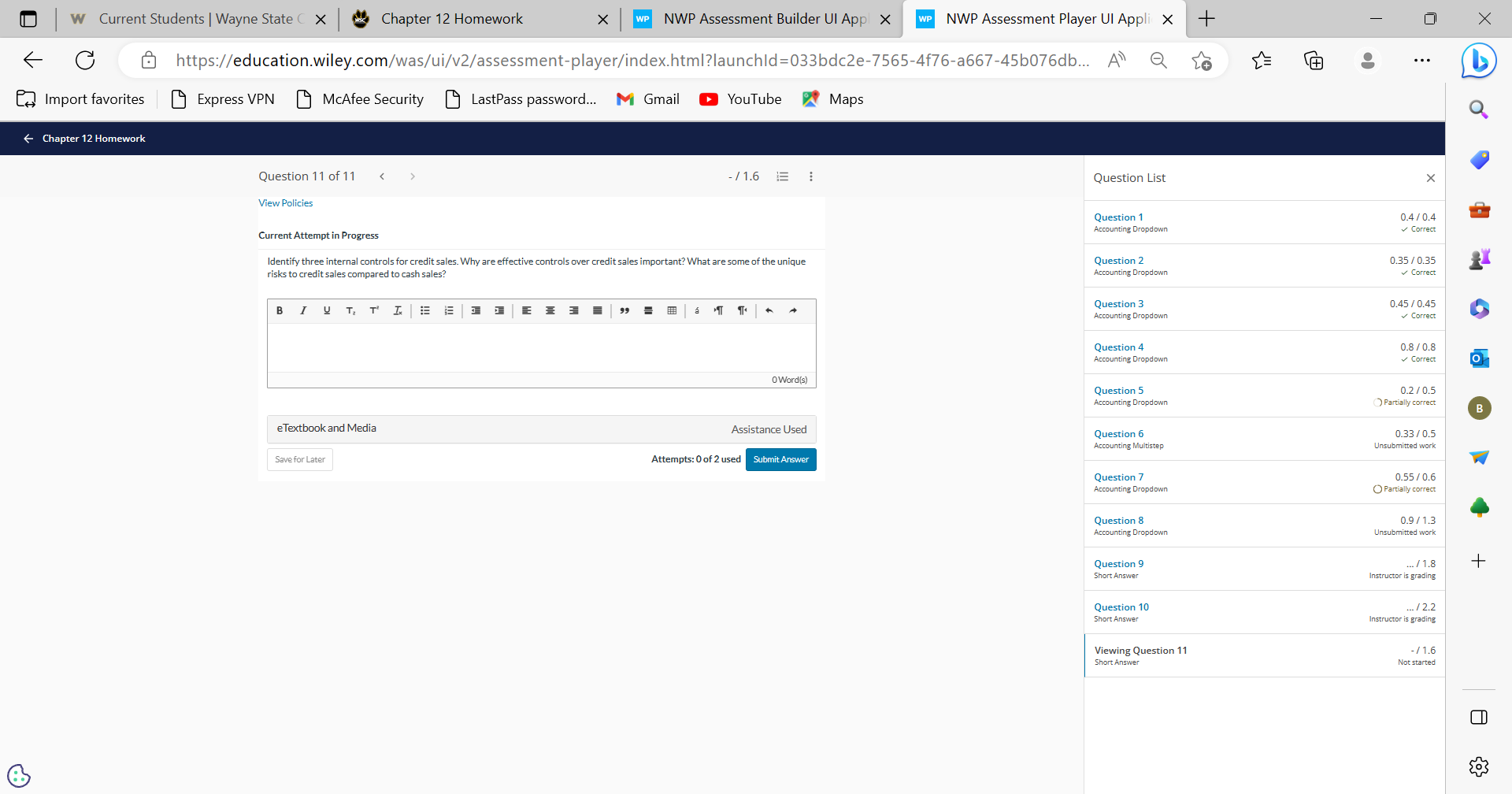The image size is (1512, 794).
Task: Switch to Current Students Wayne State tab
Action: coord(197,19)
